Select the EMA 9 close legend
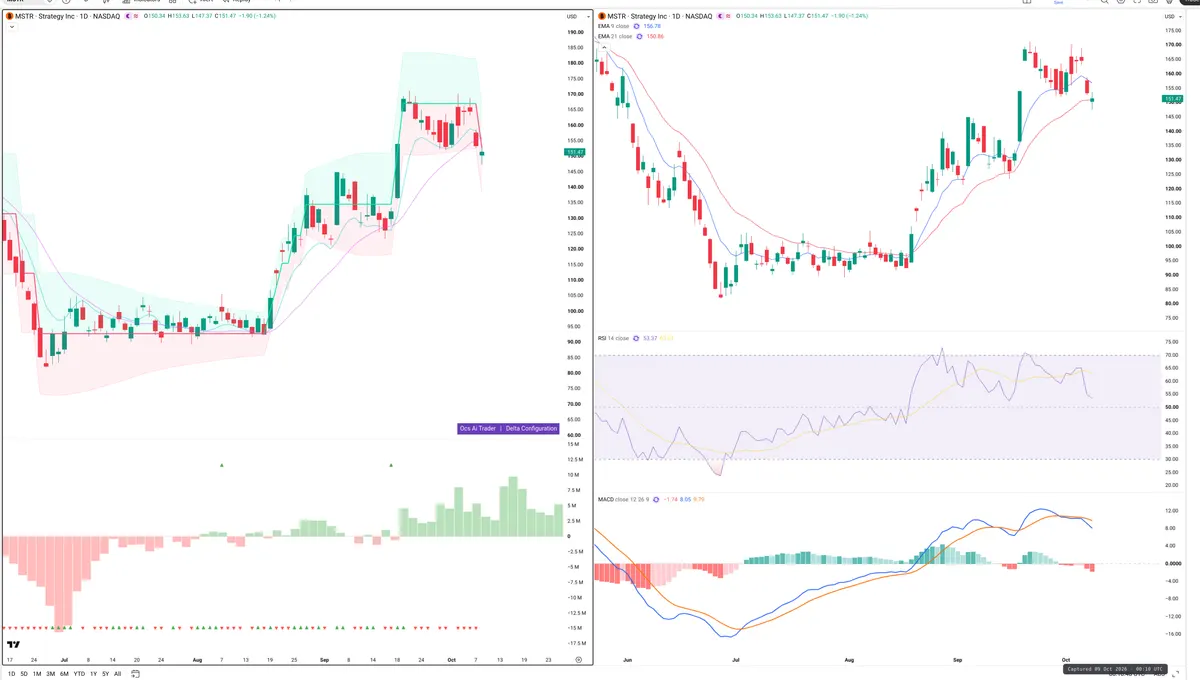This screenshot has height=680, width=1200. [x=615, y=27]
